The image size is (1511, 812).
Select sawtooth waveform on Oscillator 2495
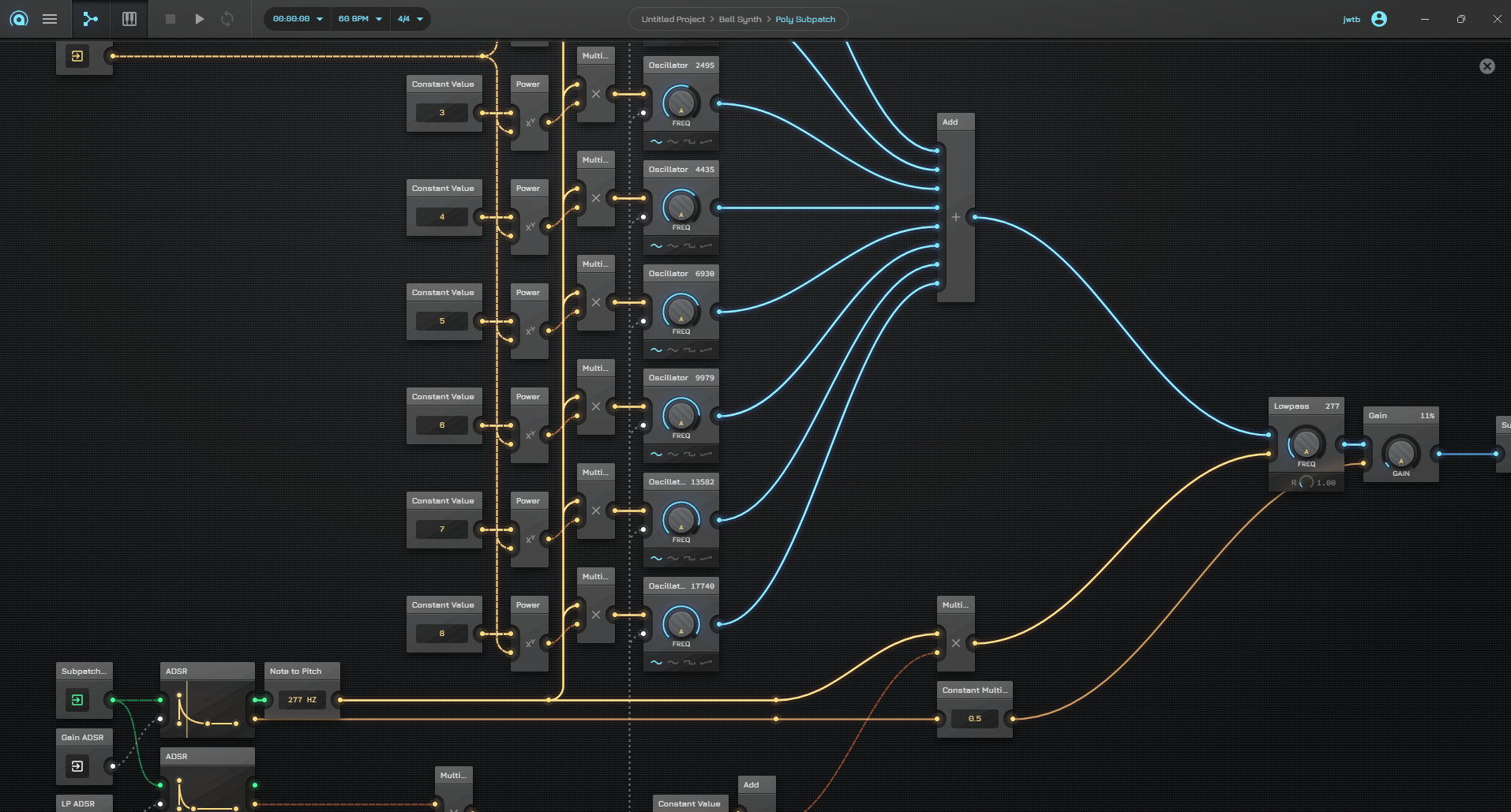click(706, 142)
